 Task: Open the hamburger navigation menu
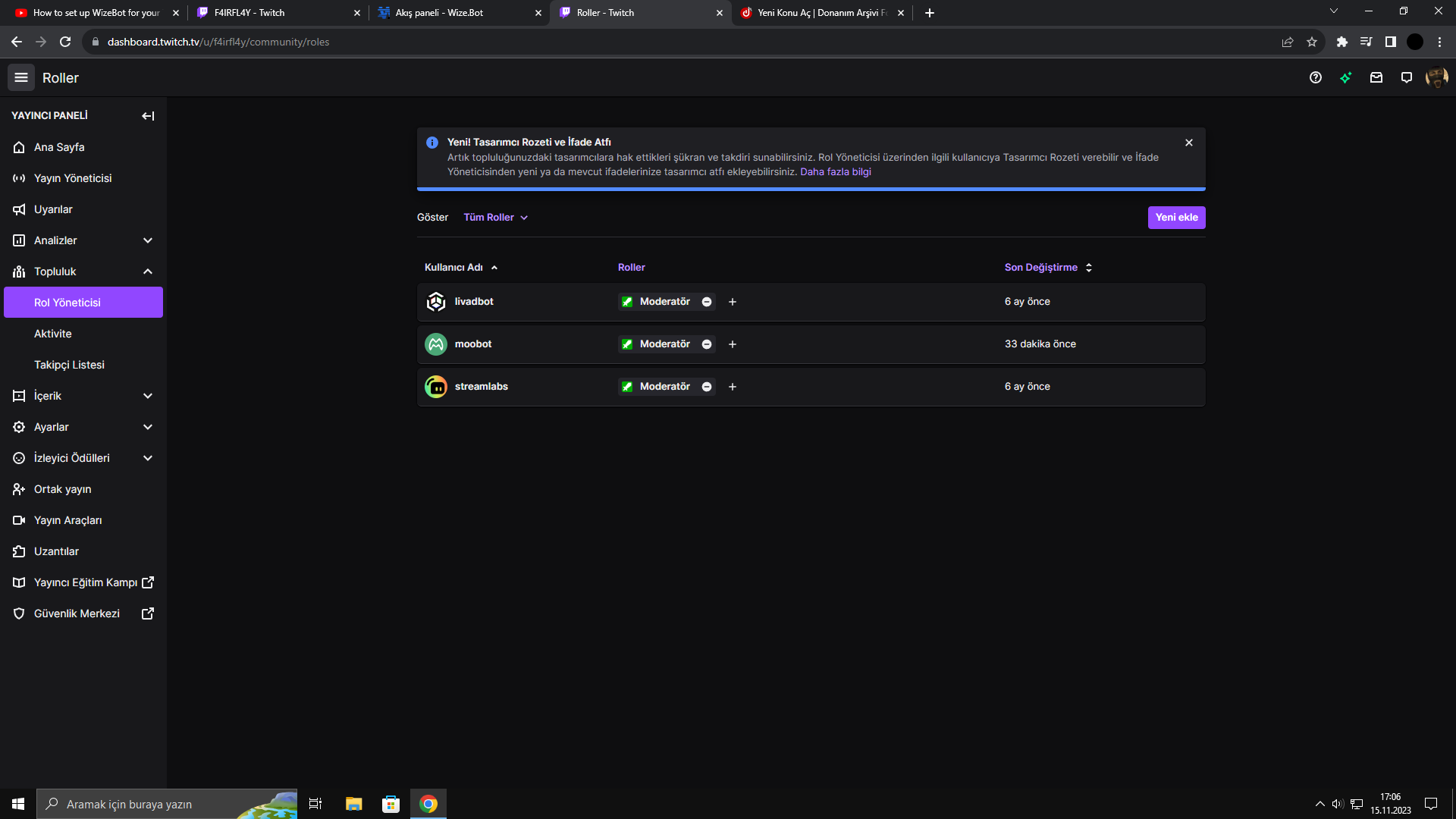point(21,77)
